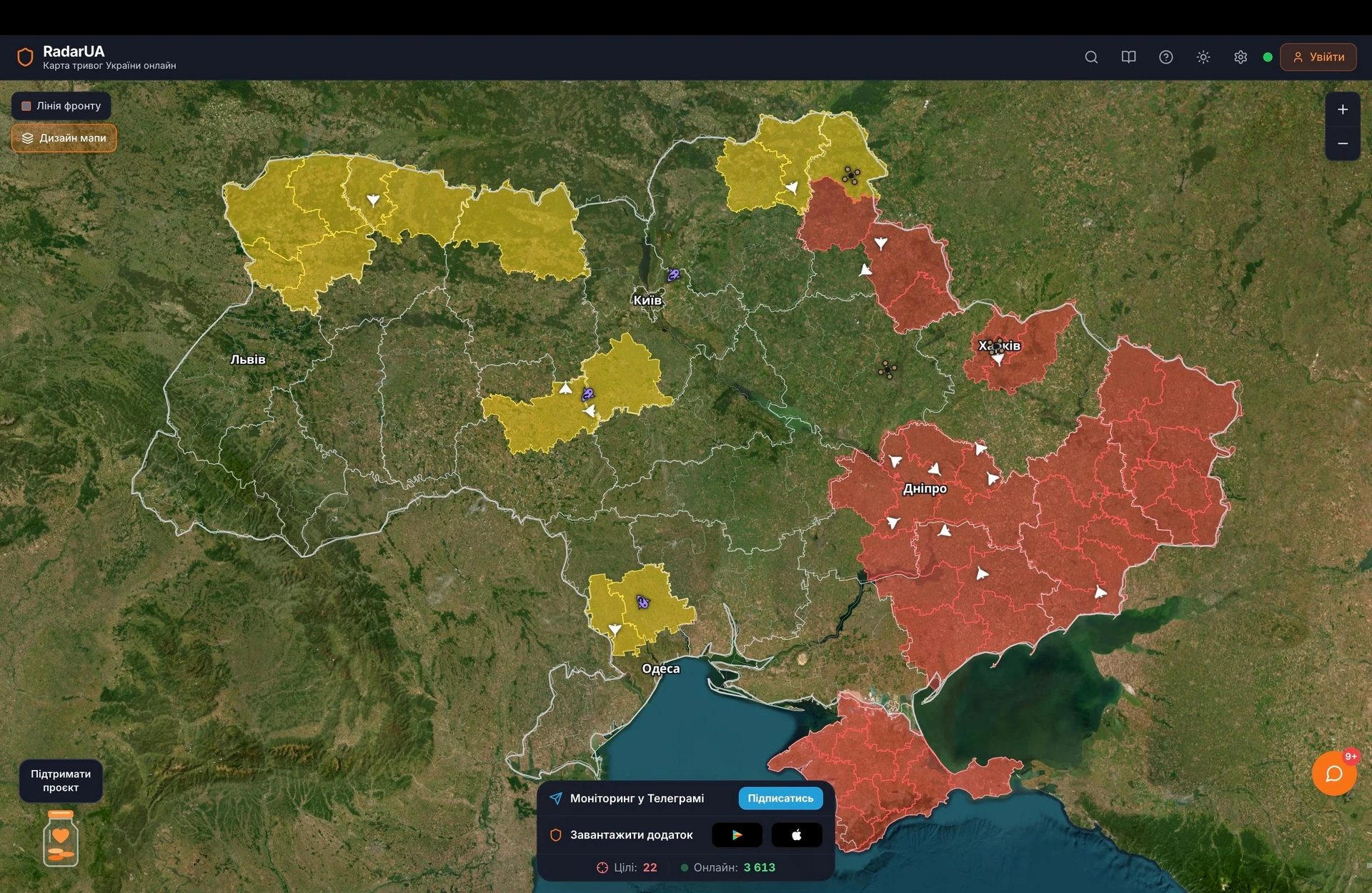Viewport: 1372px width, 893px height.
Task: Zoom in with the plus button
Action: tap(1343, 109)
